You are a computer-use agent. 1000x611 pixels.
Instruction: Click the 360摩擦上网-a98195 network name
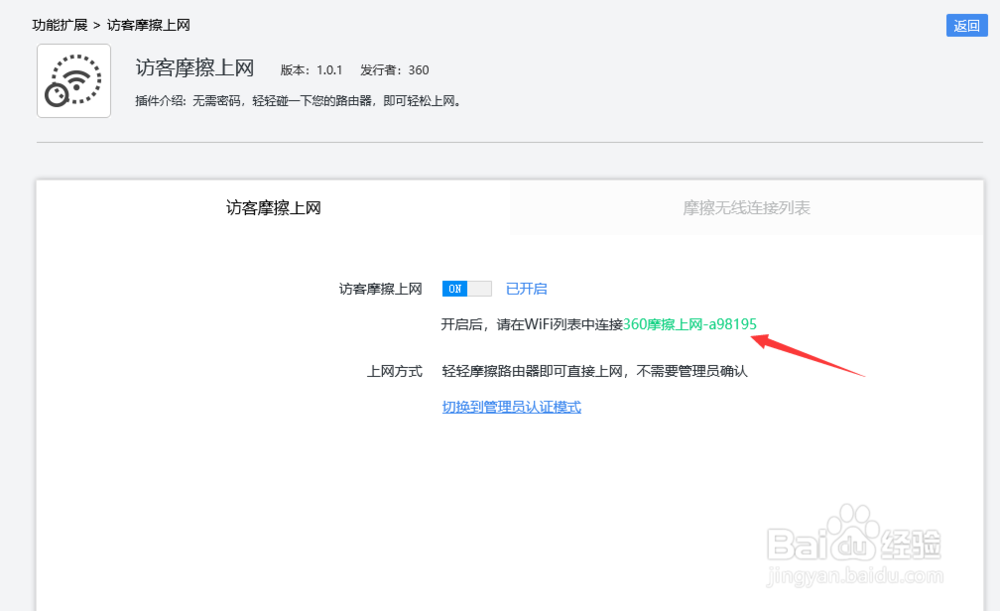(x=689, y=324)
